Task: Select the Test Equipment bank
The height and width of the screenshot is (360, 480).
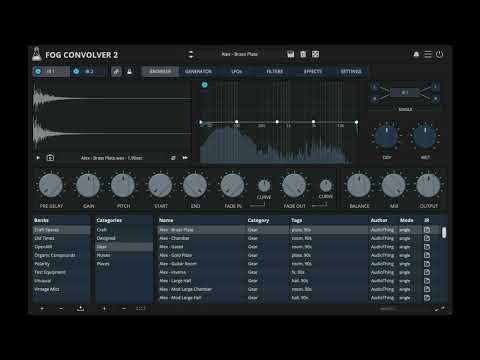Action: [61, 272]
